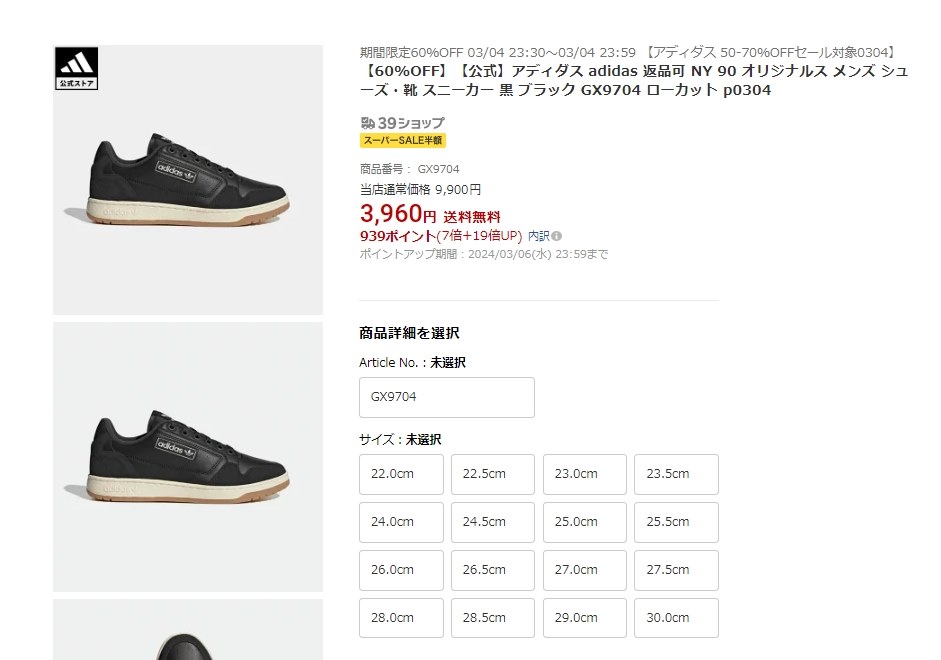Viewport: 941px width, 660px height.
Task: Click the 内訳 points breakdown link
Action: tap(538, 236)
